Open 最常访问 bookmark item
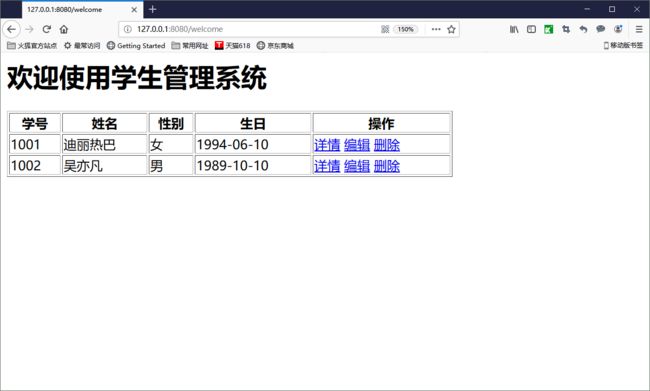The height and width of the screenshot is (391, 650). tap(82, 46)
